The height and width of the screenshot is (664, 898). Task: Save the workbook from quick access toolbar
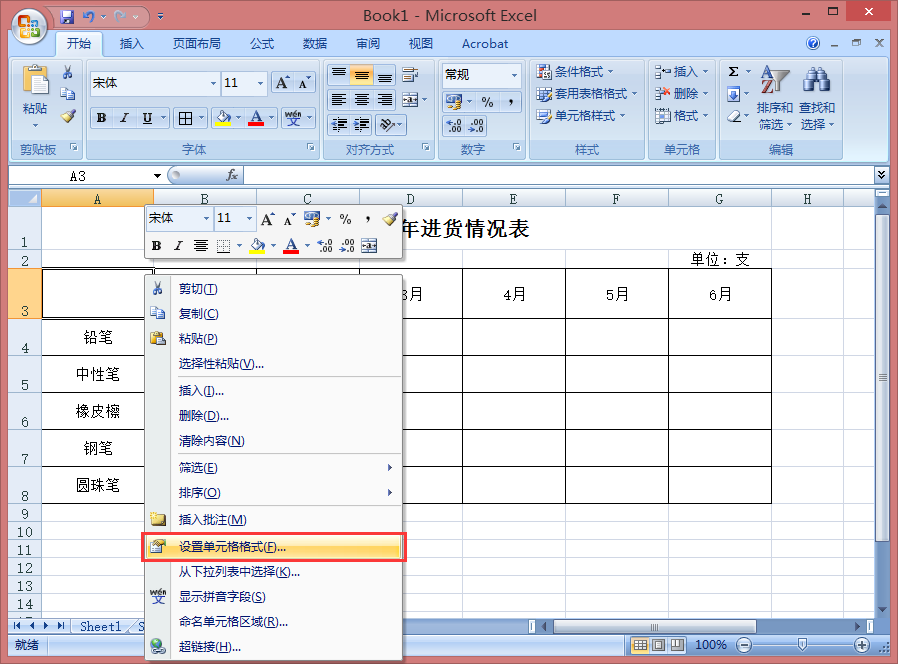(67, 17)
